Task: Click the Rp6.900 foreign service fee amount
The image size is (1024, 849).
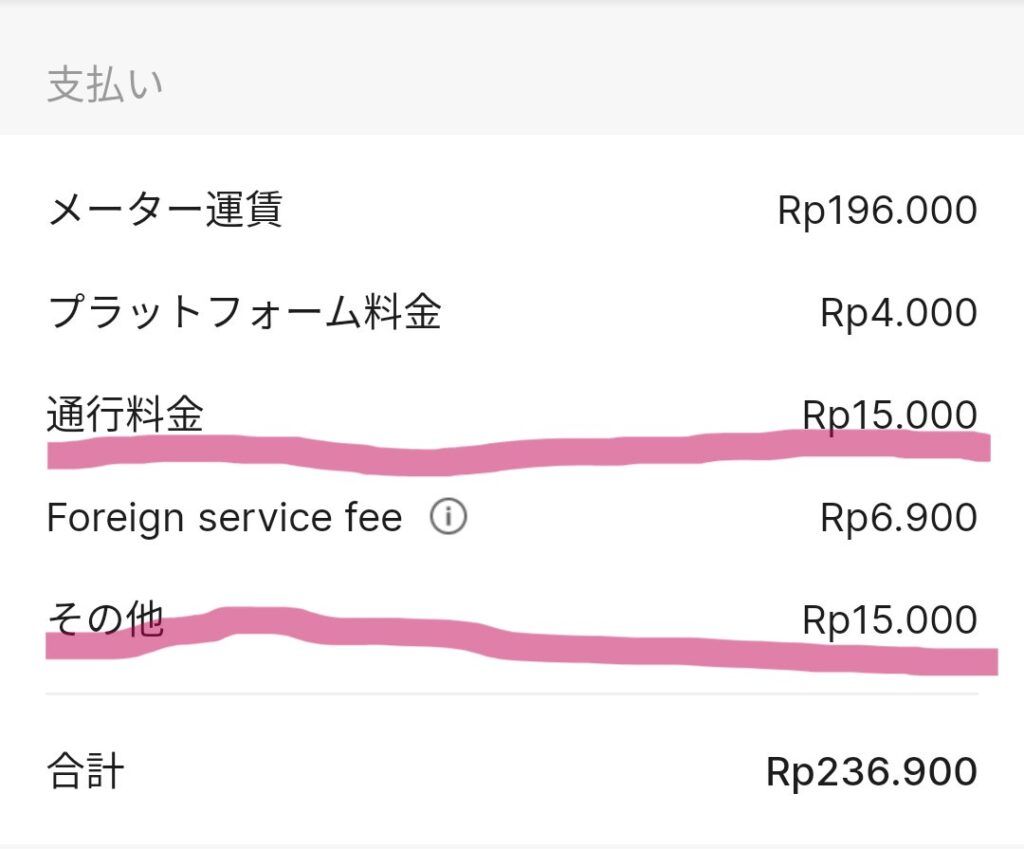Action: [898, 518]
